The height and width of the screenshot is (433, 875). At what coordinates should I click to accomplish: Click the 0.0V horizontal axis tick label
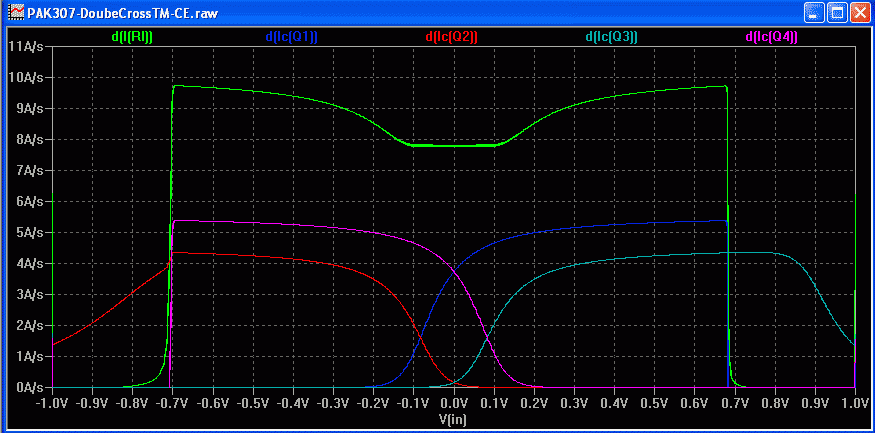[x=454, y=403]
